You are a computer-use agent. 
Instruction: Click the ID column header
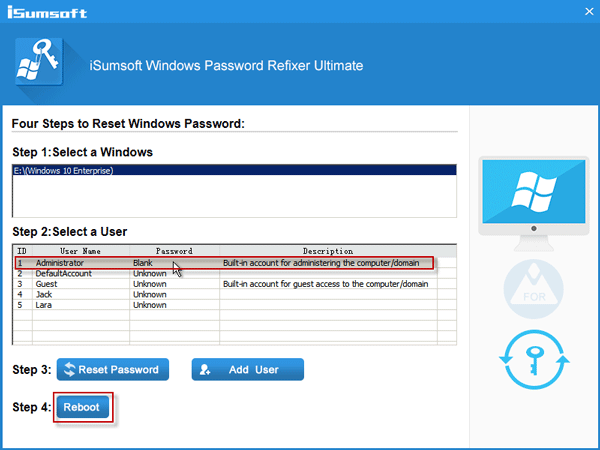pyautogui.click(x=23, y=251)
